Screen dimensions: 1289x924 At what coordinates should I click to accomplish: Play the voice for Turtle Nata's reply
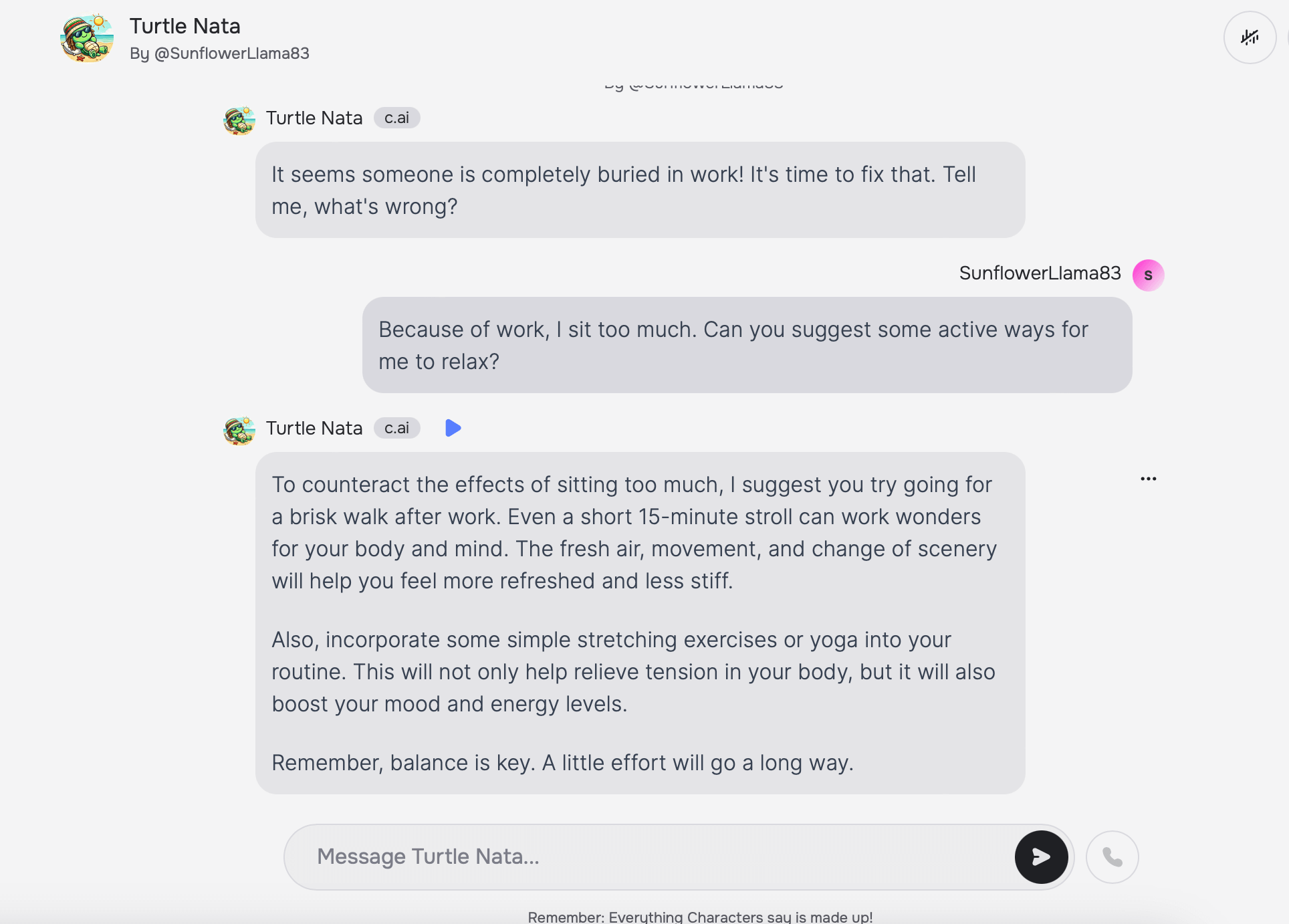click(x=453, y=428)
